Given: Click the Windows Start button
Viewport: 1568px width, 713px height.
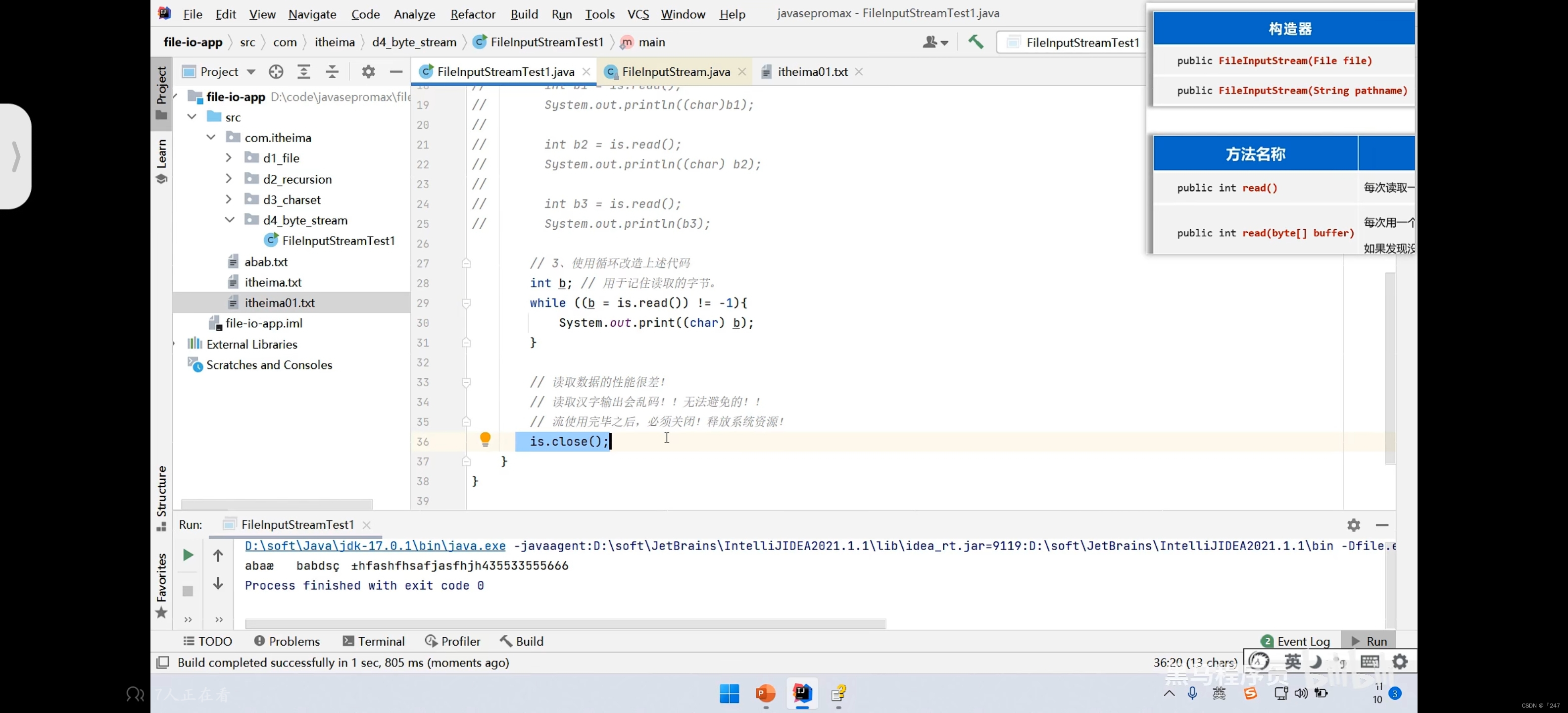Looking at the screenshot, I should 729,694.
